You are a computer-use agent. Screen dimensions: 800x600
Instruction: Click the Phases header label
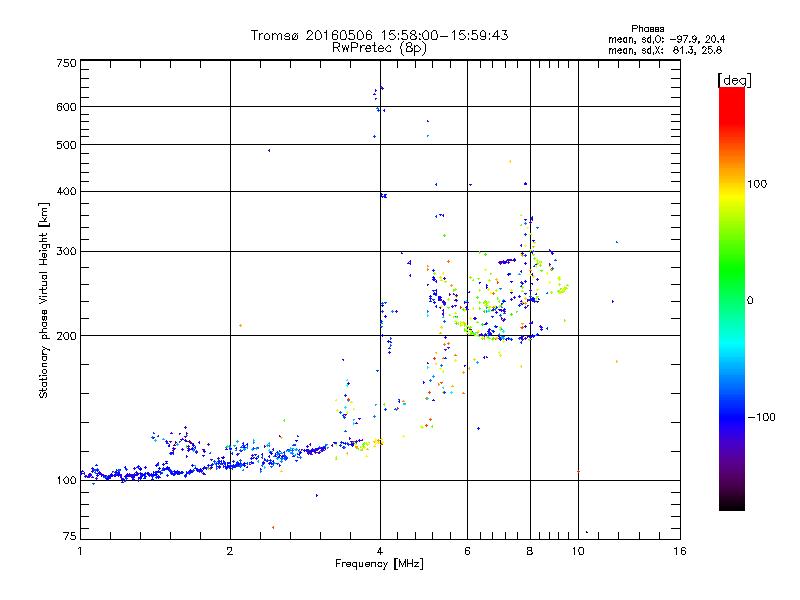tap(647, 29)
